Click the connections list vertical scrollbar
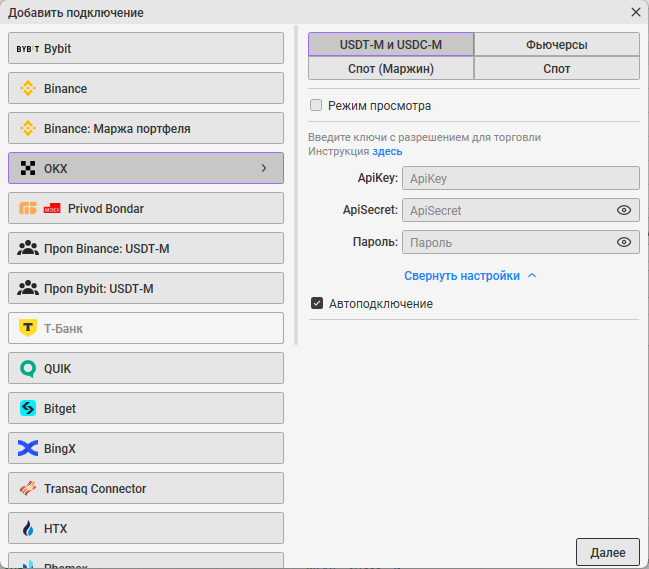This screenshot has height=569, width=649. coord(296,185)
